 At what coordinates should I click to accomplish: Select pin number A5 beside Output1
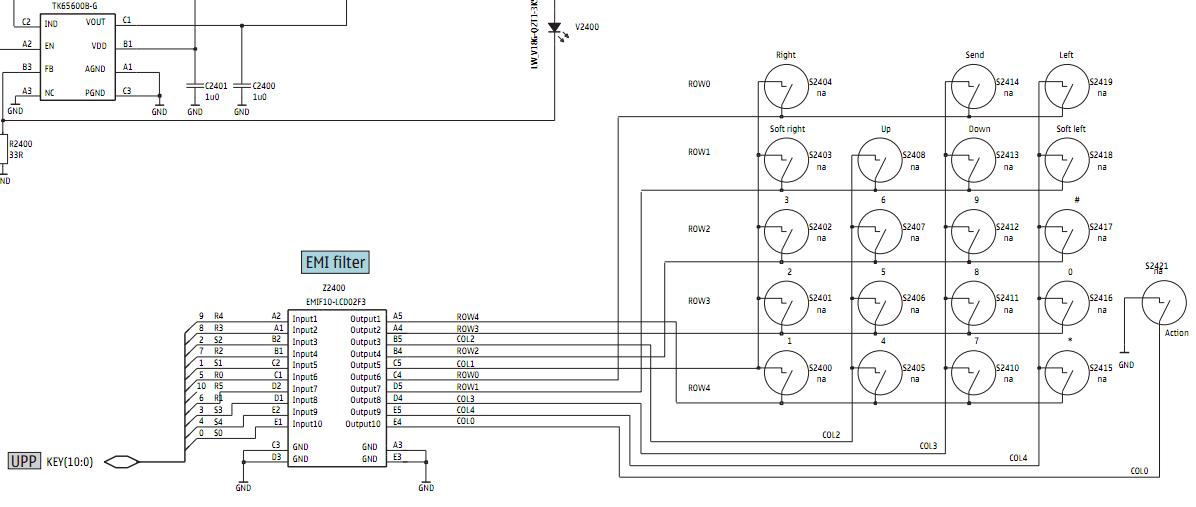coord(398,316)
